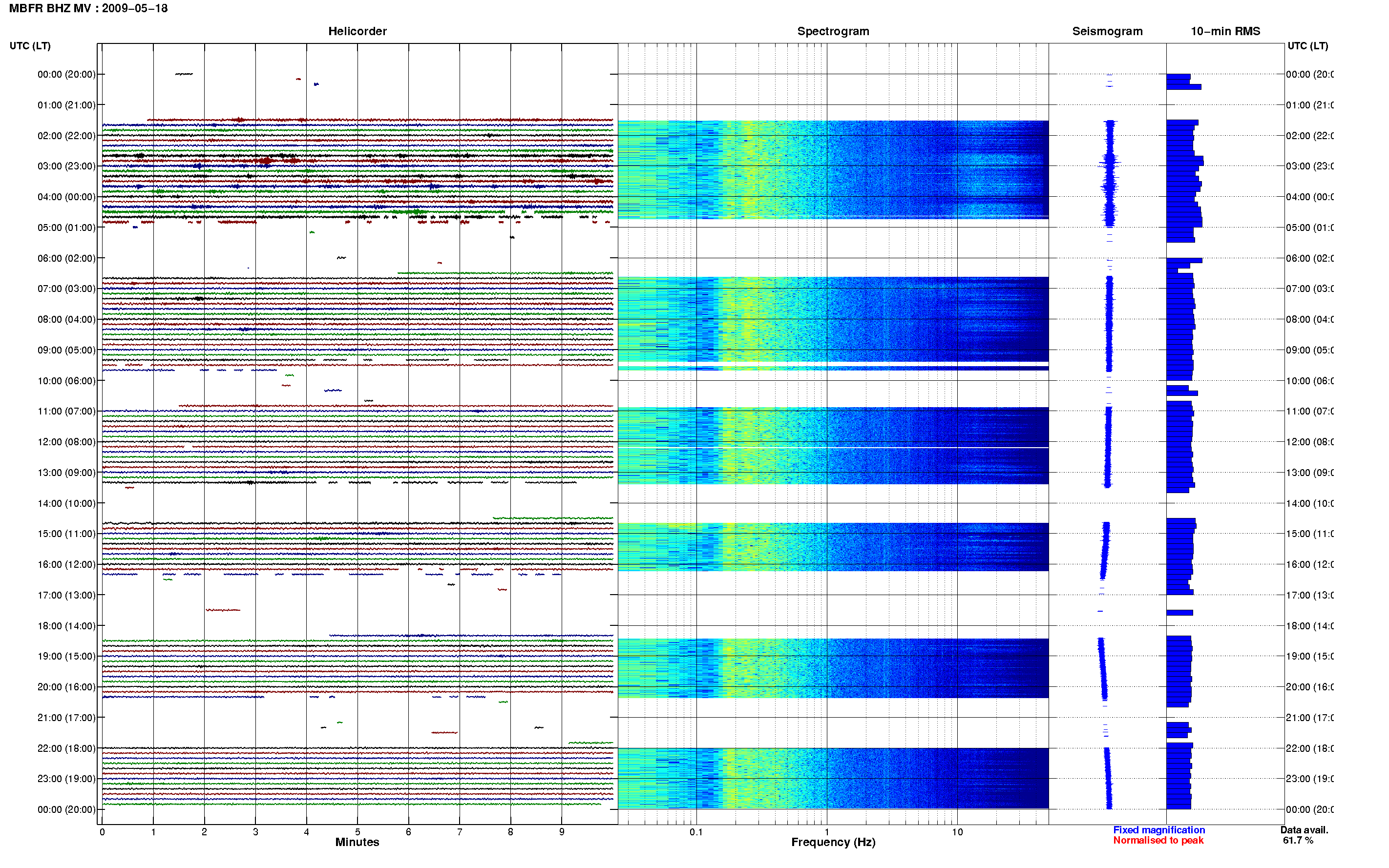Select left axis label "04:00 (00:00)"

66,197
